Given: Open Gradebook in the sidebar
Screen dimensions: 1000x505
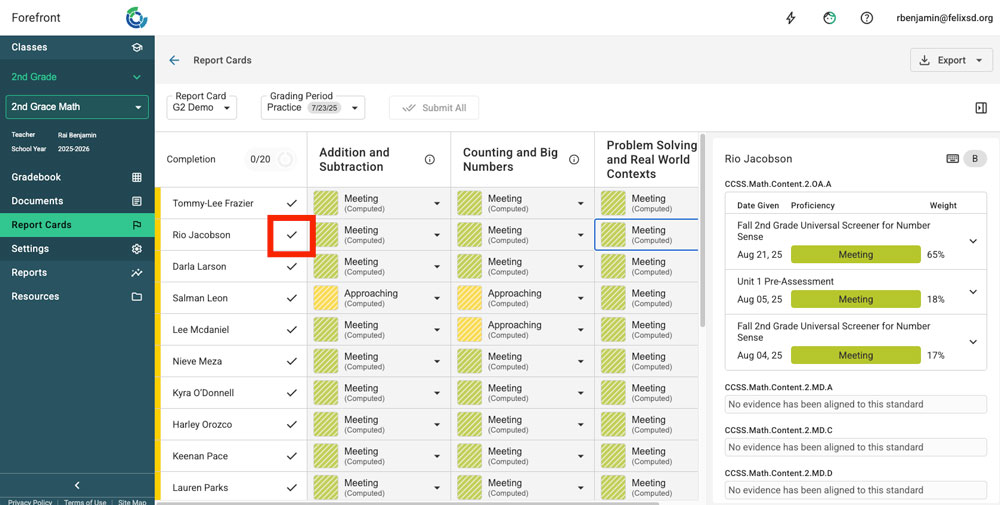Looking at the screenshot, I should [x=36, y=177].
